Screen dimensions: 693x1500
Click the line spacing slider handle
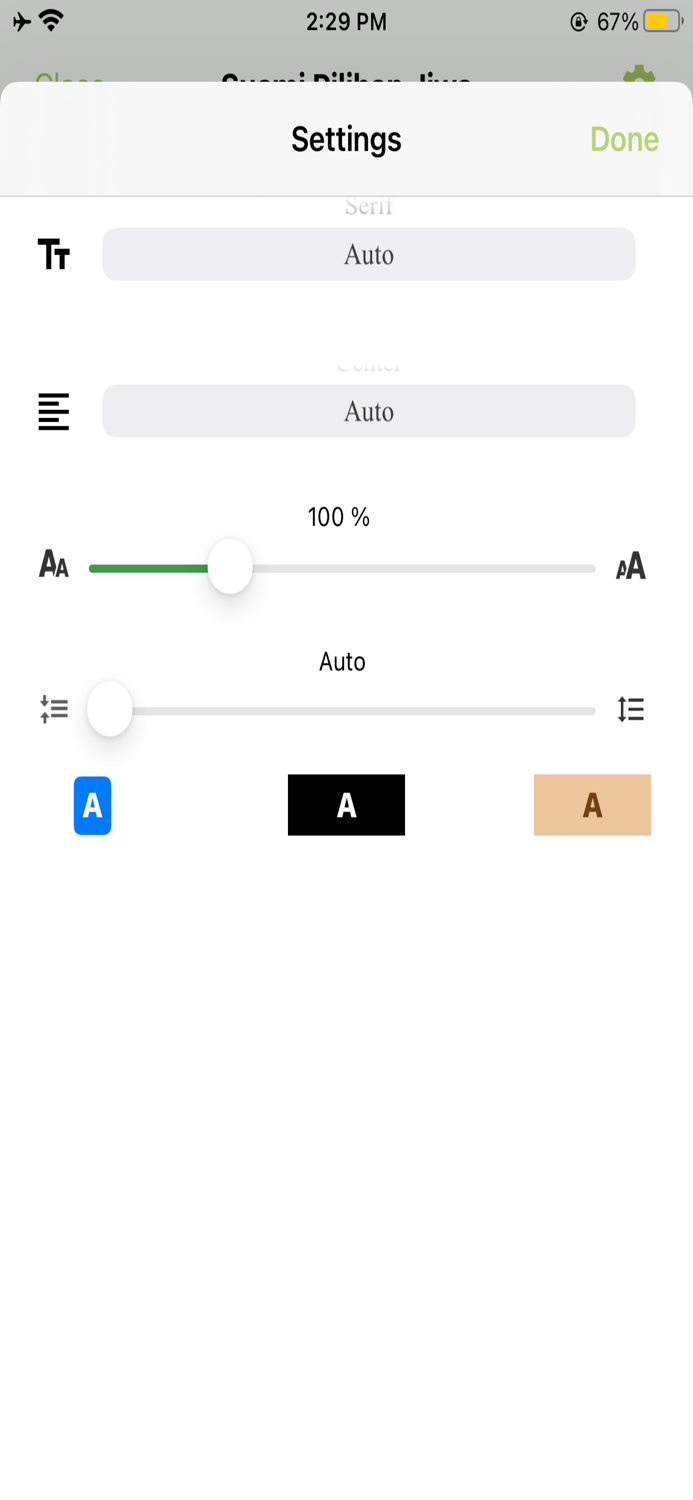tap(110, 709)
